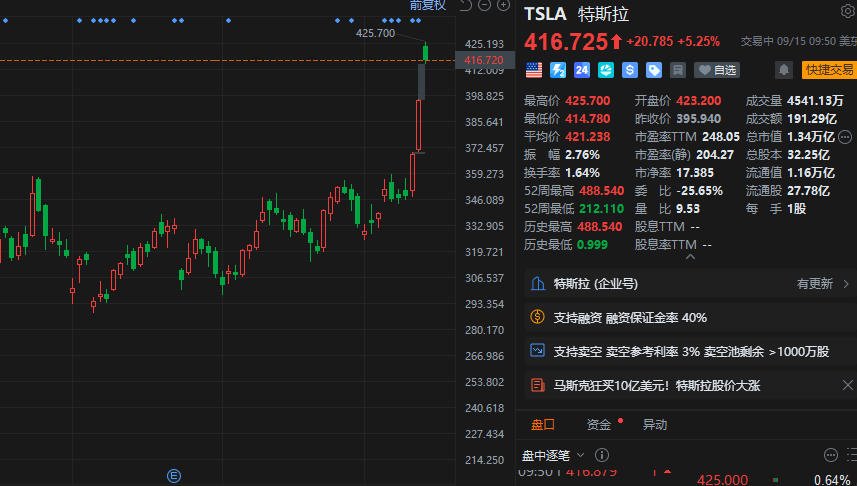Screen dimensions: 857x486
Task: Open 支持融资 融资保证金率 40% row
Action: click(x=690, y=318)
